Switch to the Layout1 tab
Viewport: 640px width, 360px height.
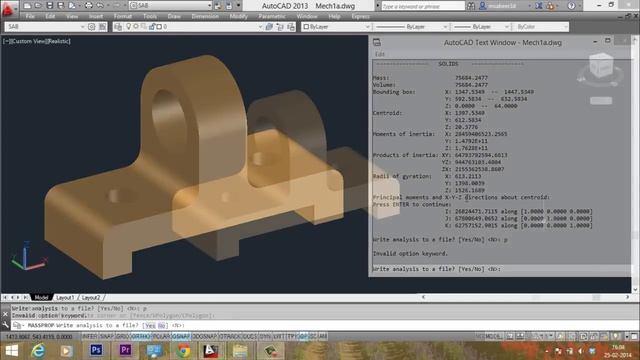click(x=65, y=298)
